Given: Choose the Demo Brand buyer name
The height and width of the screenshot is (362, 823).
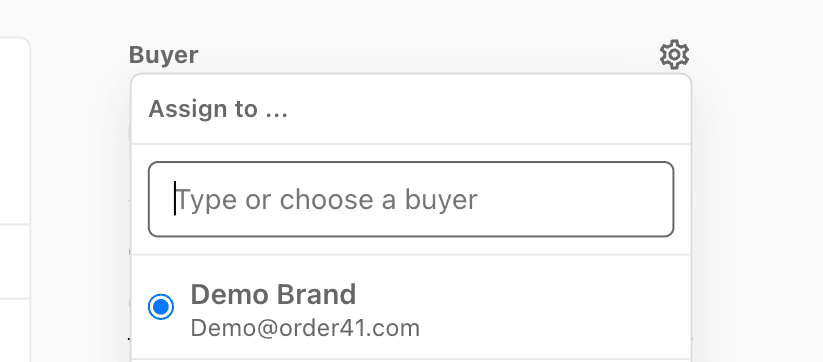Looking at the screenshot, I should pos(273,294).
